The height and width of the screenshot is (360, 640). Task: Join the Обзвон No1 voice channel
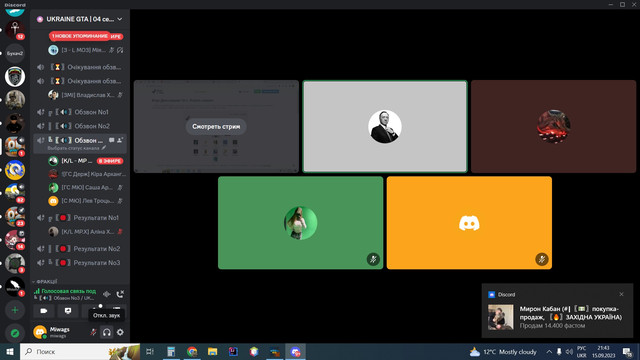click(80, 112)
